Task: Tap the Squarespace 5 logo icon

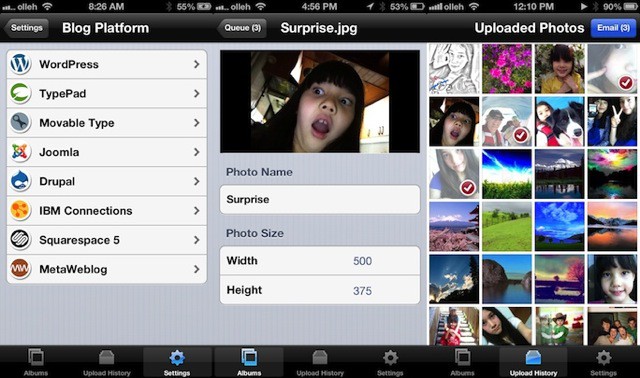Action: tap(20, 240)
